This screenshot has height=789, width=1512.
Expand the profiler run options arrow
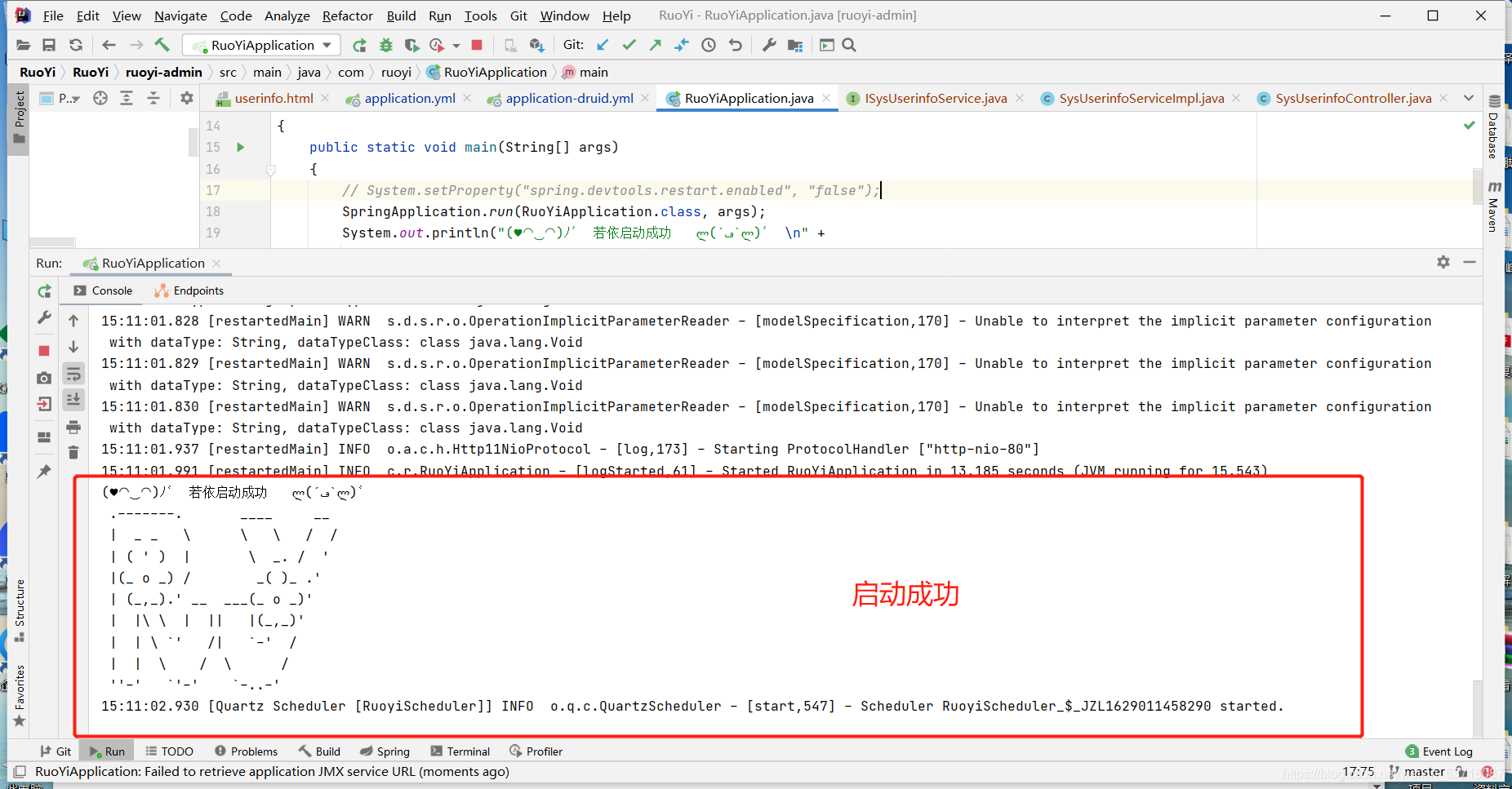[x=456, y=46]
